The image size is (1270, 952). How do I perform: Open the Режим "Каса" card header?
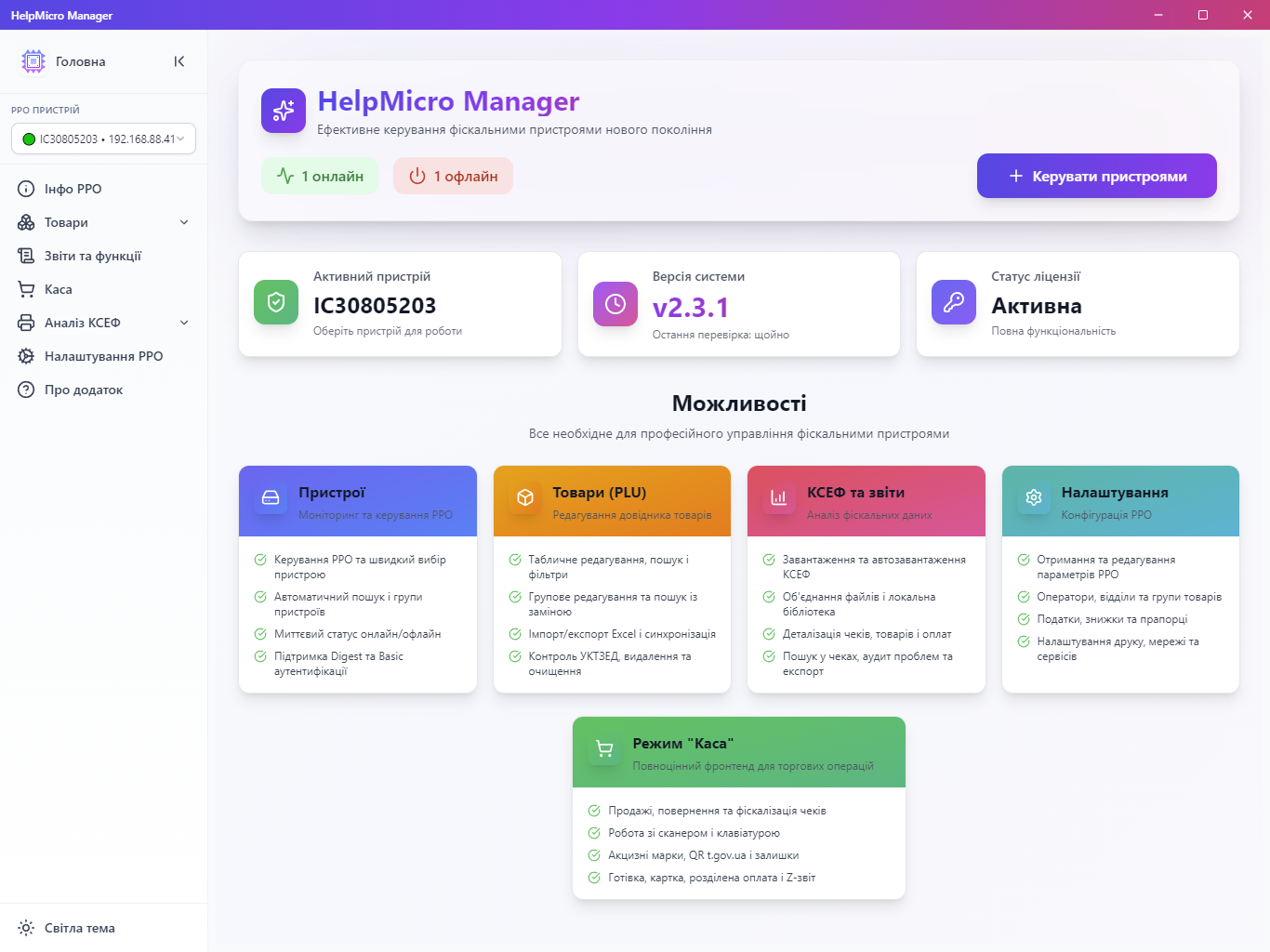739,752
